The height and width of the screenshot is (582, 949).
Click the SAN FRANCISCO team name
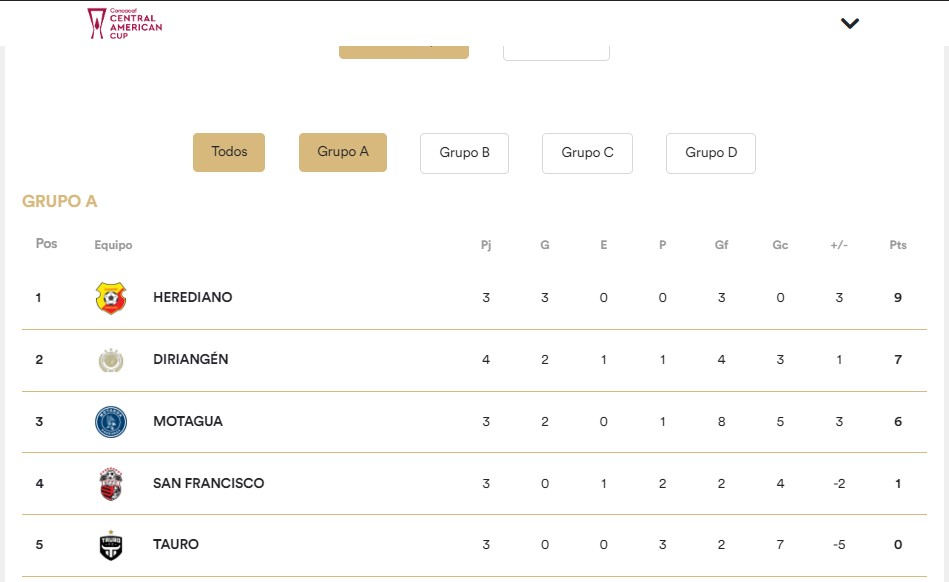pyautogui.click(x=208, y=483)
